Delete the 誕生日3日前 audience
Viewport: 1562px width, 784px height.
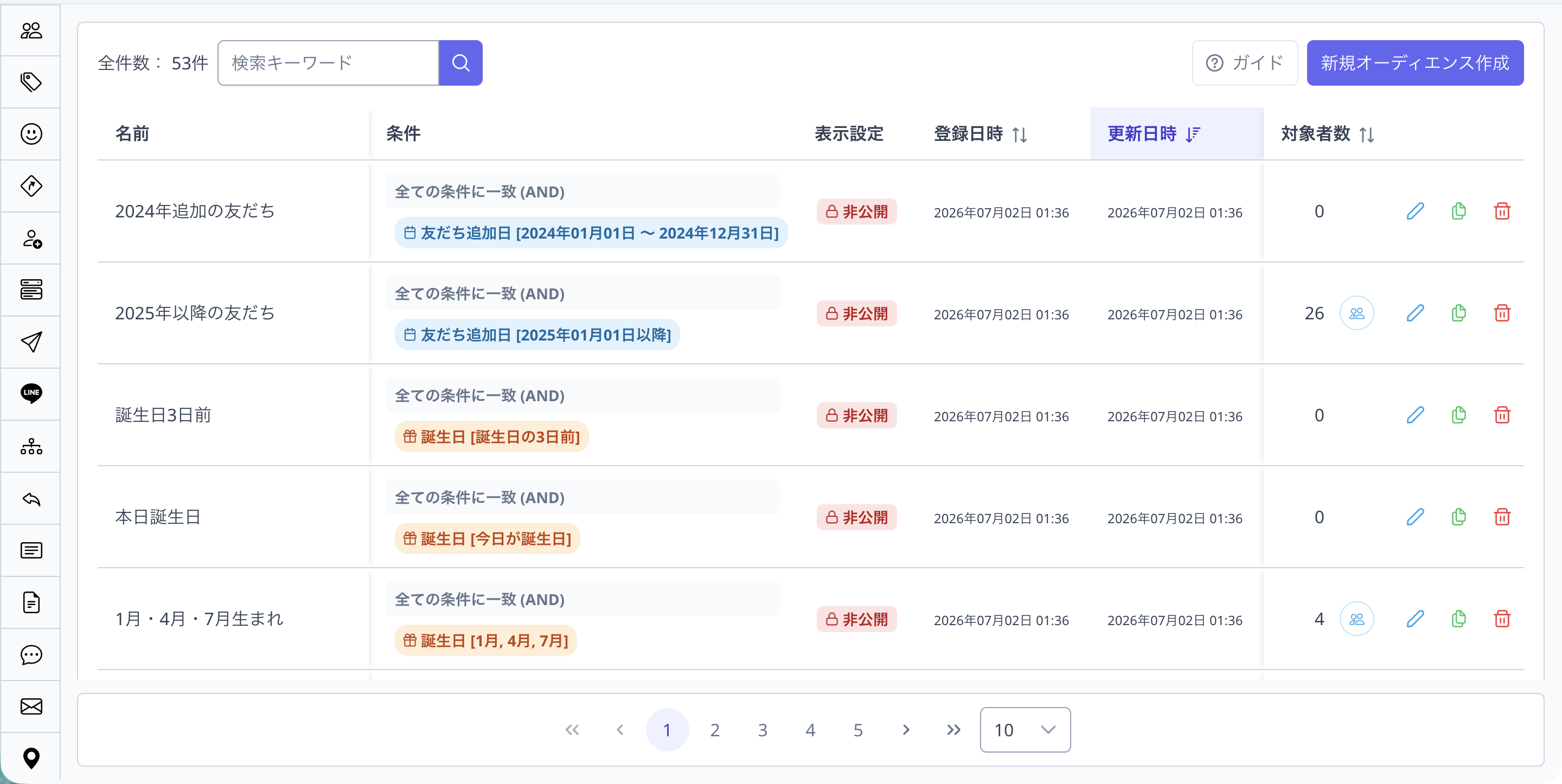[x=1502, y=415]
